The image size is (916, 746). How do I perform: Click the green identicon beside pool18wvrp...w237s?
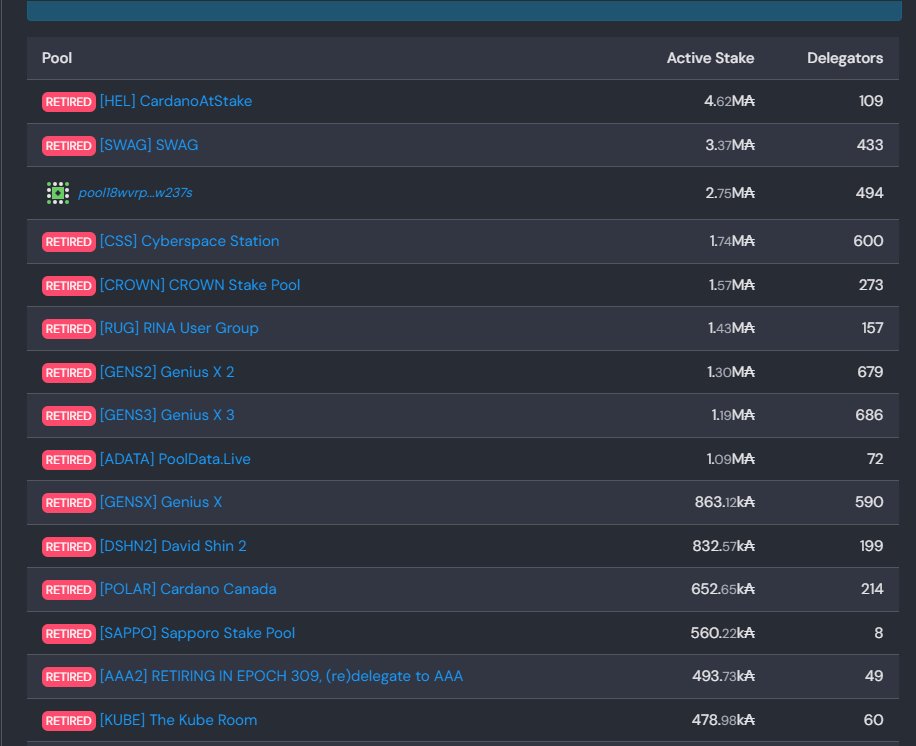58,193
